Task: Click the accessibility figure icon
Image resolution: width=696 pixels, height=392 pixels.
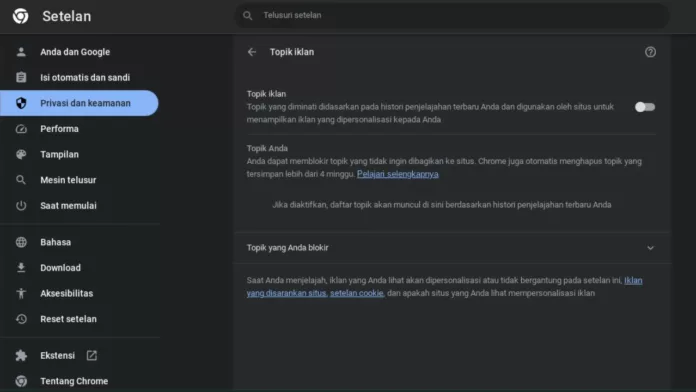Action: (x=21, y=293)
